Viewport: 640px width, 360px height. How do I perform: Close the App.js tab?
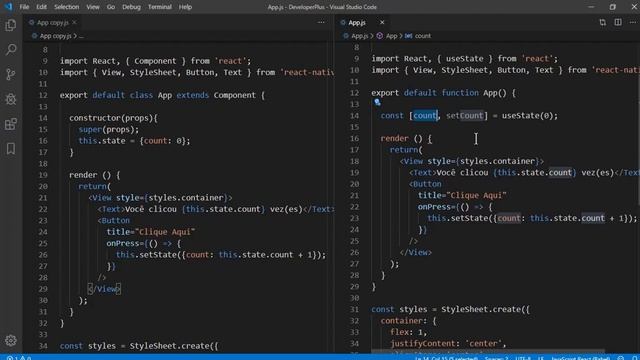pyautogui.click(x=382, y=22)
